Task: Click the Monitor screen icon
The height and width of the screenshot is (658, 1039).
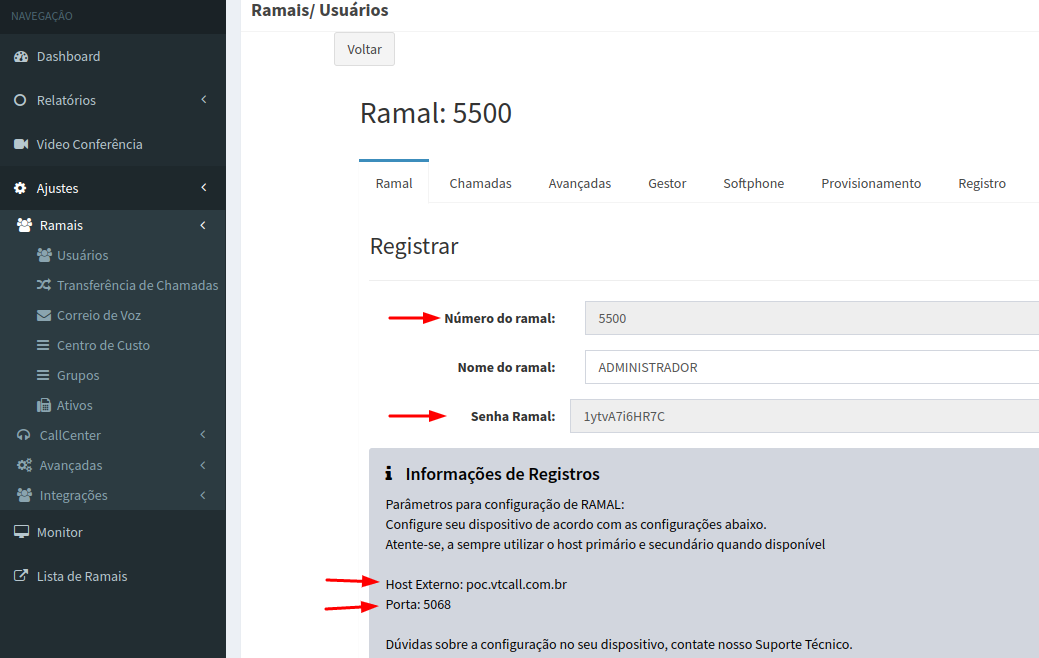Action: [x=20, y=532]
